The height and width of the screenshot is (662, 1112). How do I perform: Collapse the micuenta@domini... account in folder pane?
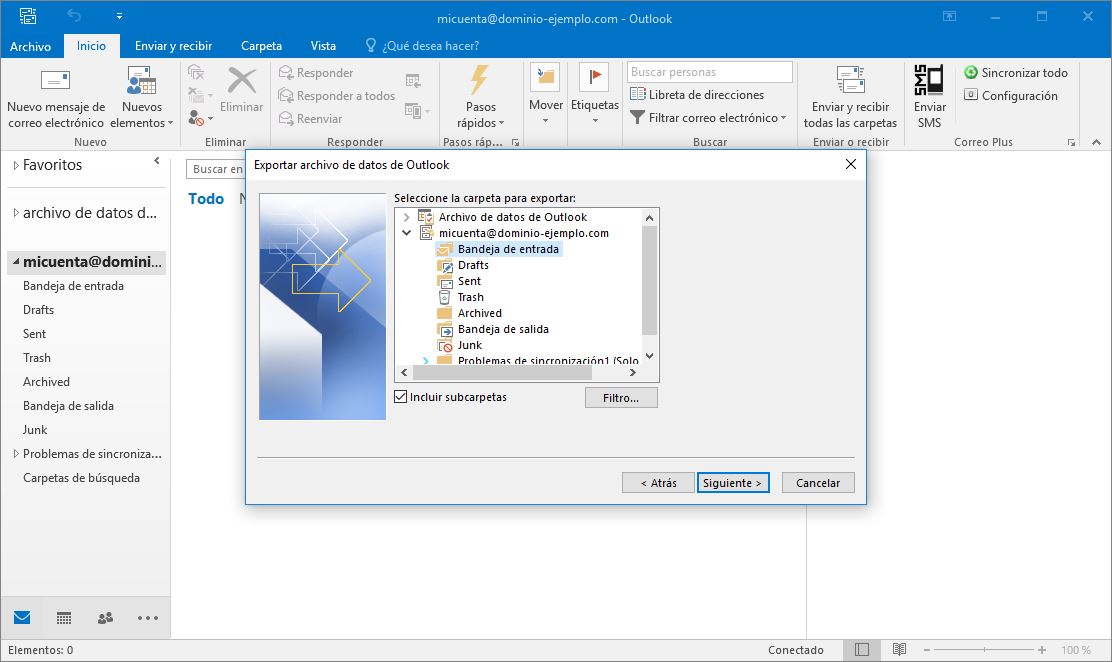[x=16, y=262]
